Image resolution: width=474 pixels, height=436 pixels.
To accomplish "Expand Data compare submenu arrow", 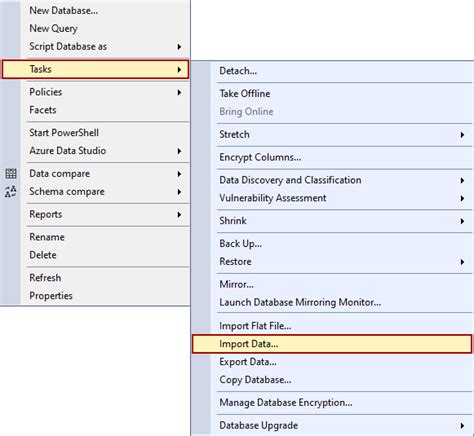I will click(x=179, y=174).
